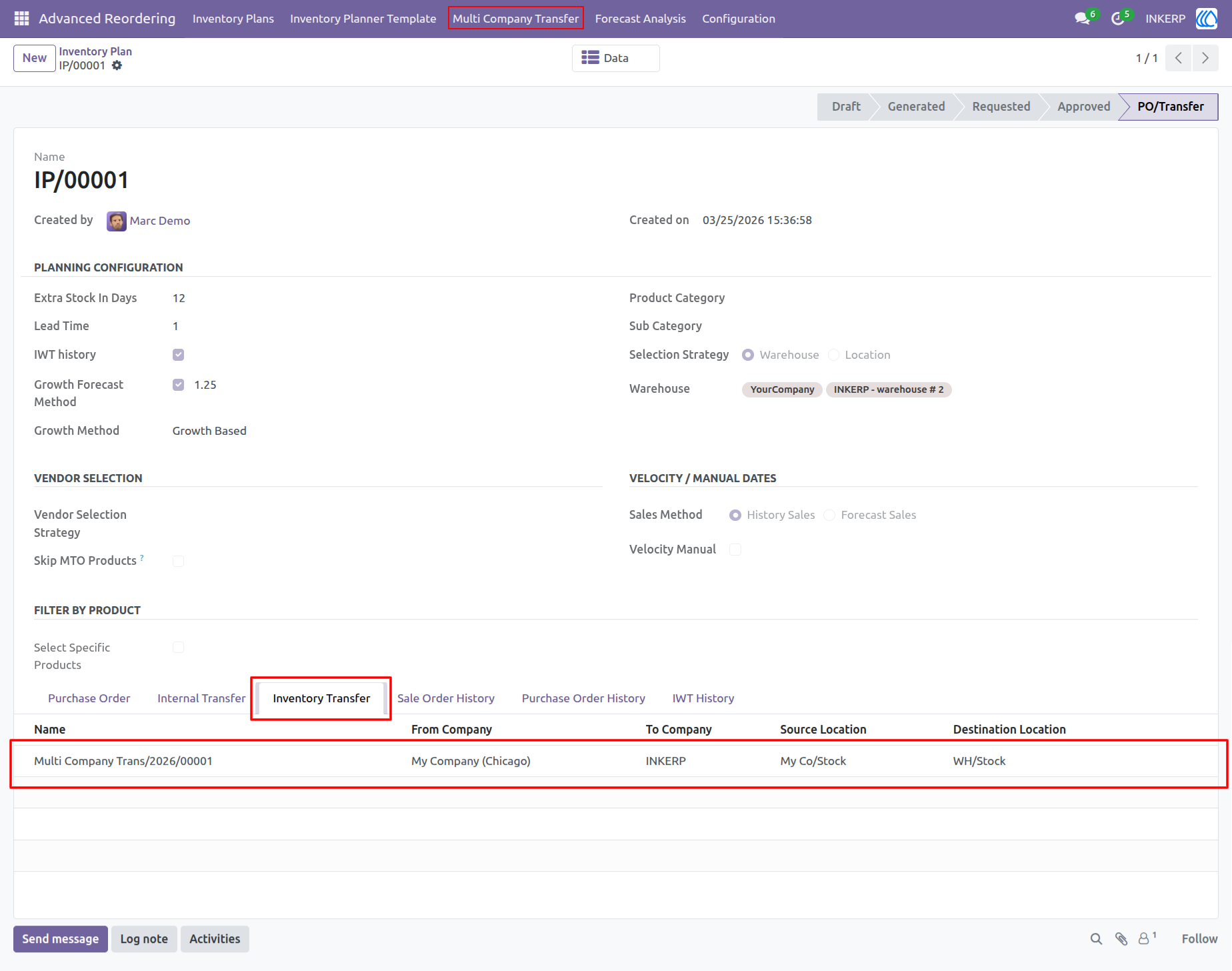Click the Data smart button
This screenshot has width=1232, height=971.
(616, 58)
